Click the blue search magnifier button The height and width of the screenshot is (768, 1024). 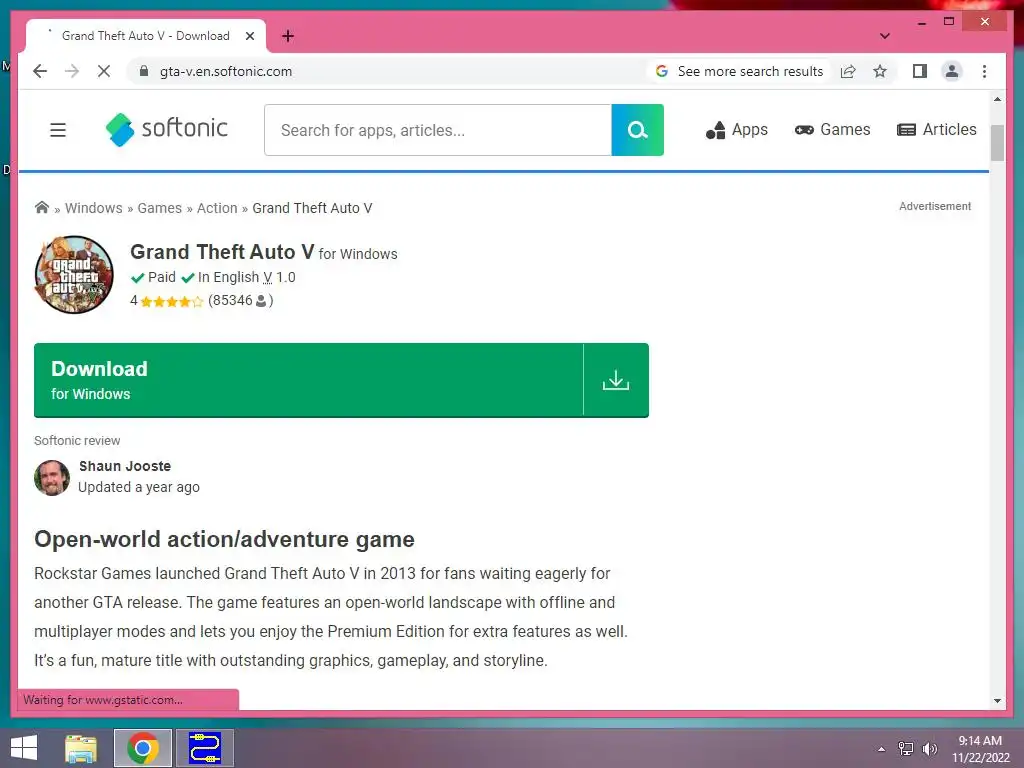click(637, 130)
